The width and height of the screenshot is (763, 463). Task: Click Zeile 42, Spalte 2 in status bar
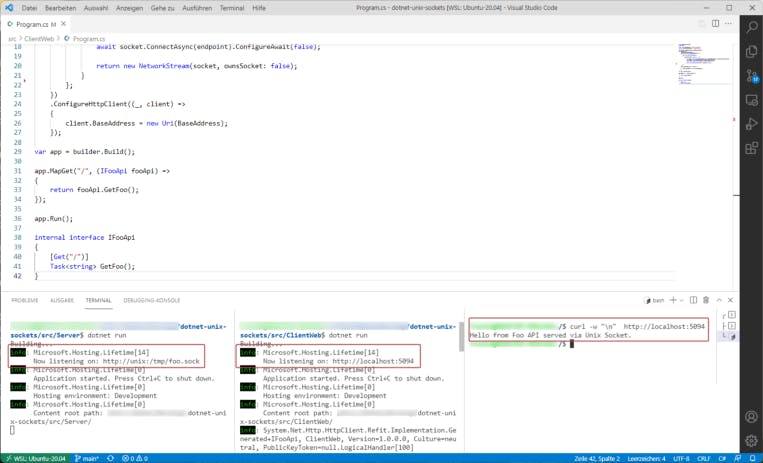597,458
